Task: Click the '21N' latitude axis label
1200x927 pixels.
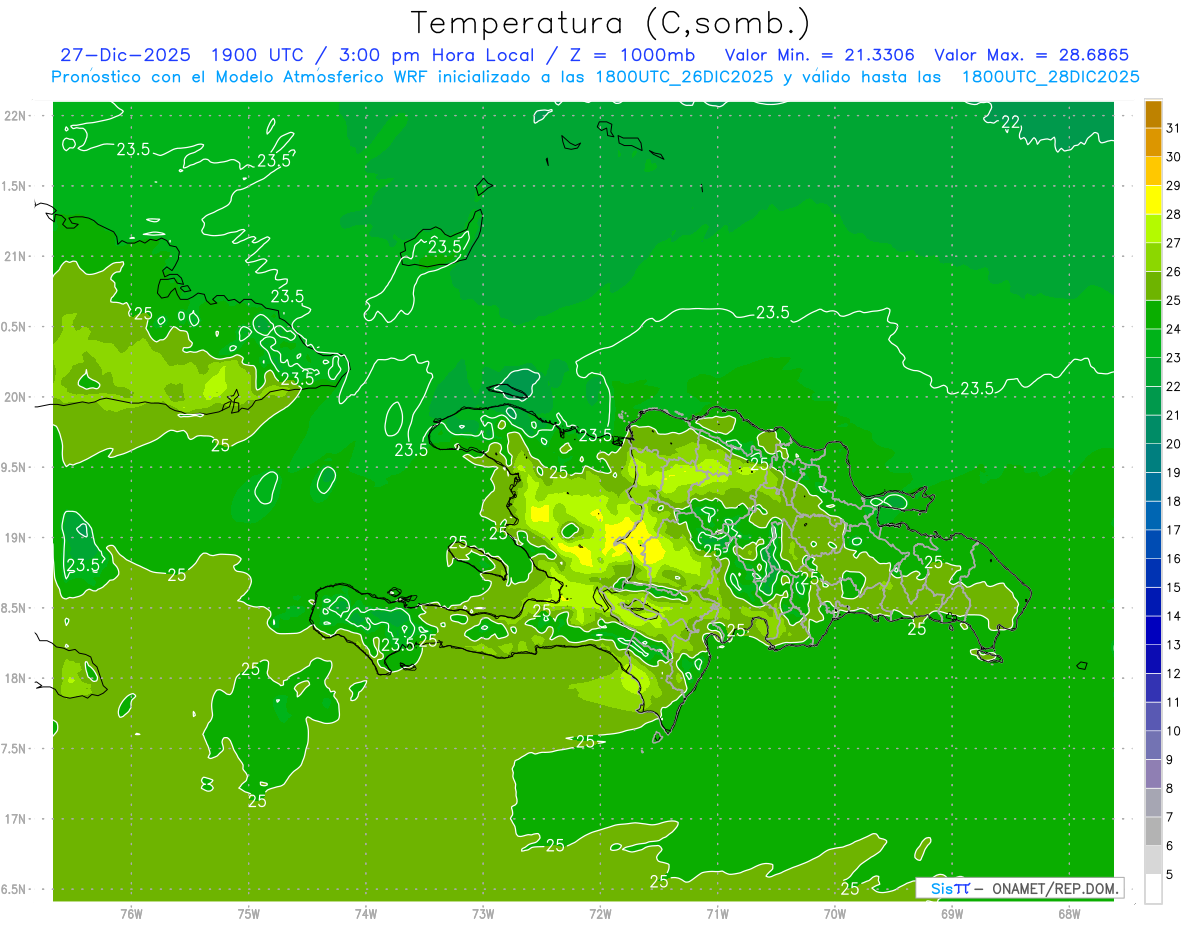Action: click(x=15, y=256)
